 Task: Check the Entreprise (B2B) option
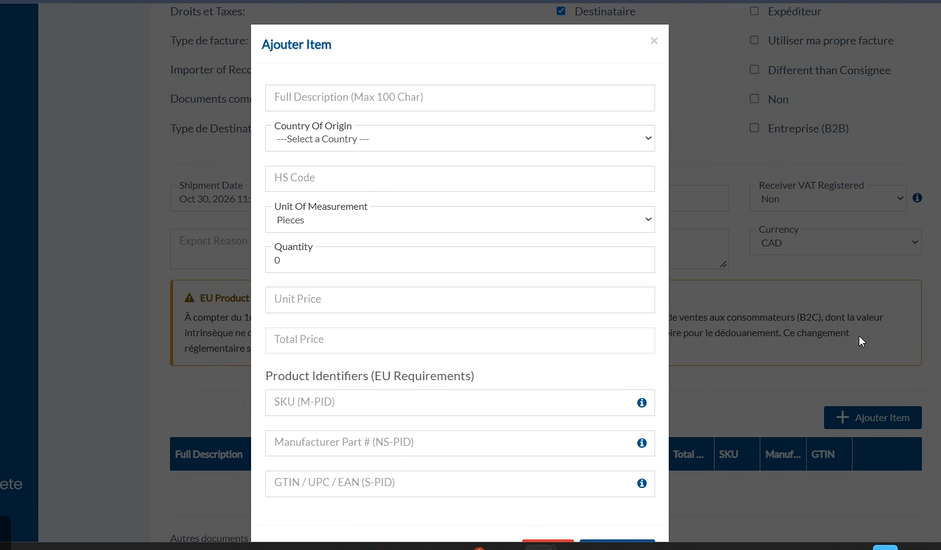(754, 128)
